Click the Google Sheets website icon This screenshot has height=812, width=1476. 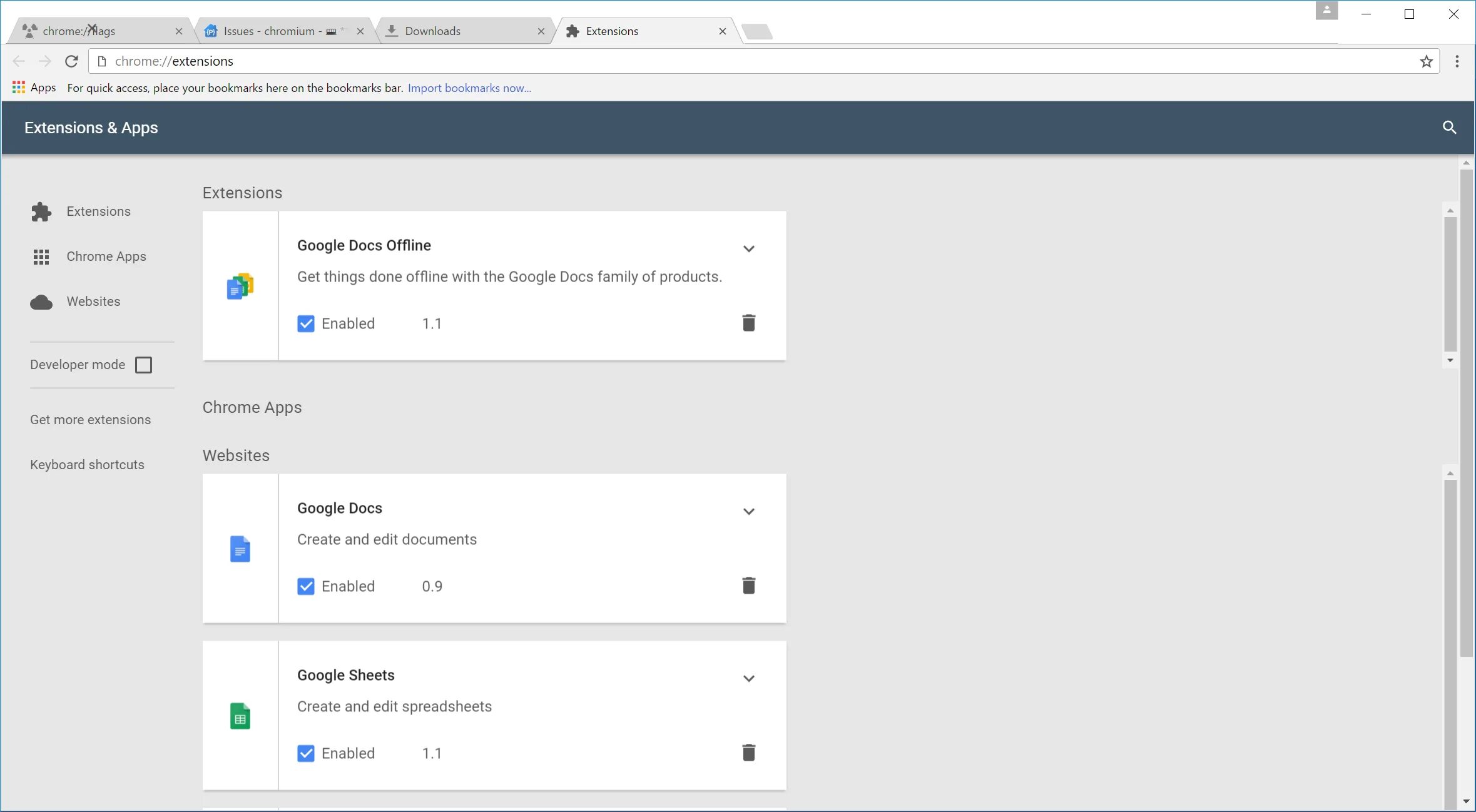(240, 717)
